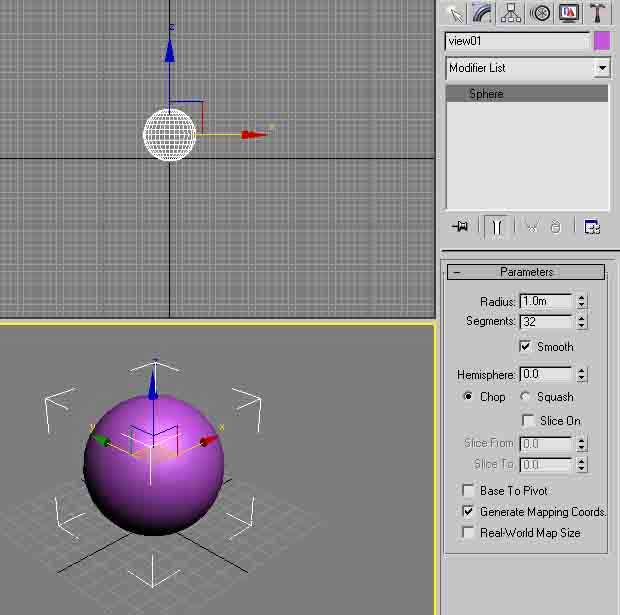Open the Utilities hammer panel

click(598, 13)
